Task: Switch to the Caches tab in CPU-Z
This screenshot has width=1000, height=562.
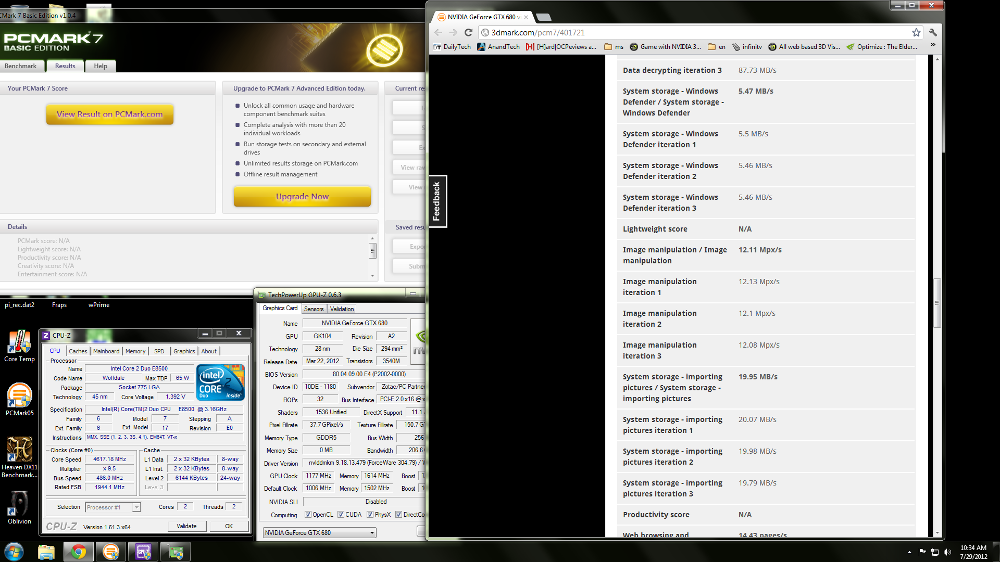Action: click(x=78, y=351)
